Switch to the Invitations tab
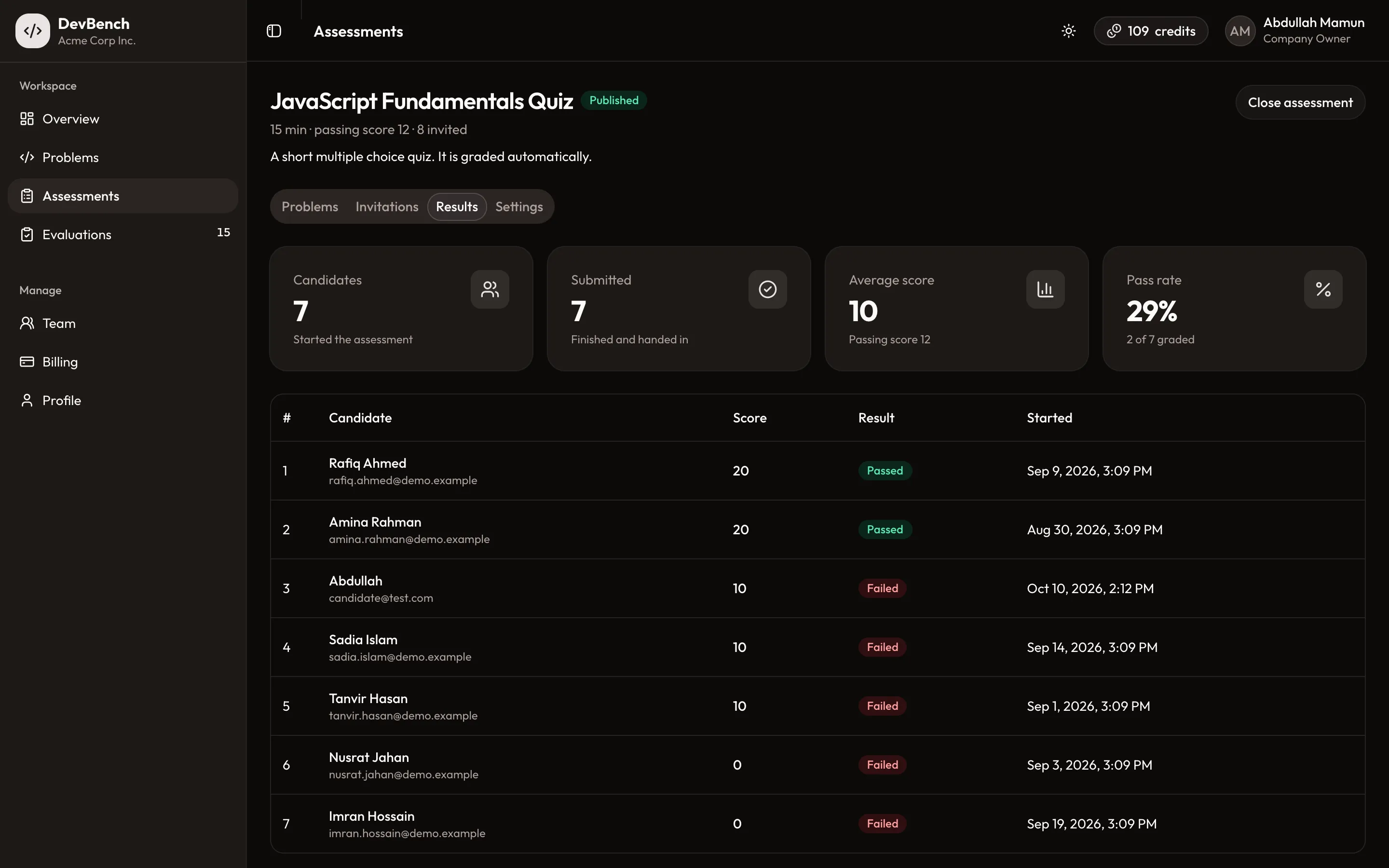 387,207
